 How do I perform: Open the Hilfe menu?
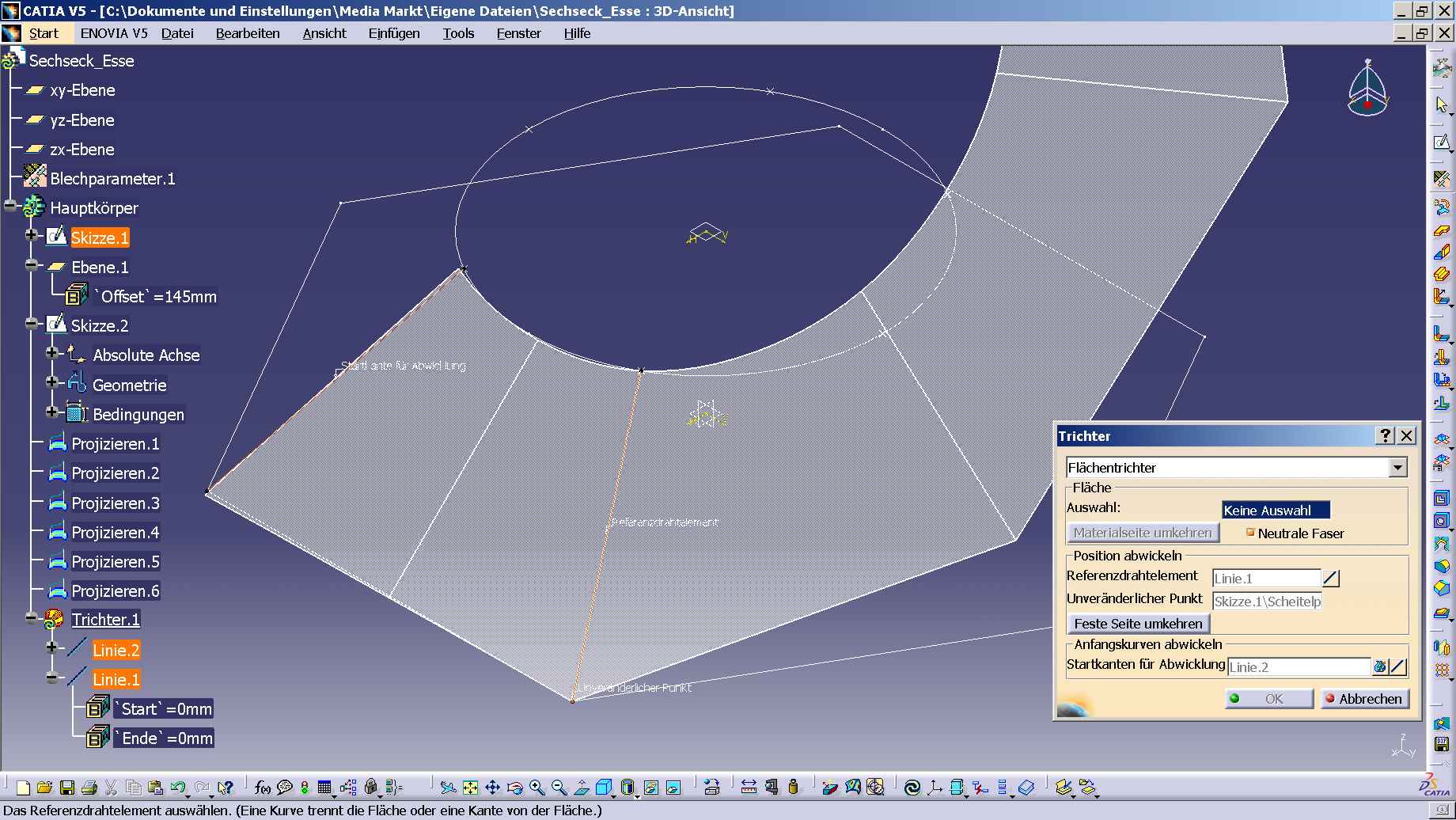click(577, 33)
